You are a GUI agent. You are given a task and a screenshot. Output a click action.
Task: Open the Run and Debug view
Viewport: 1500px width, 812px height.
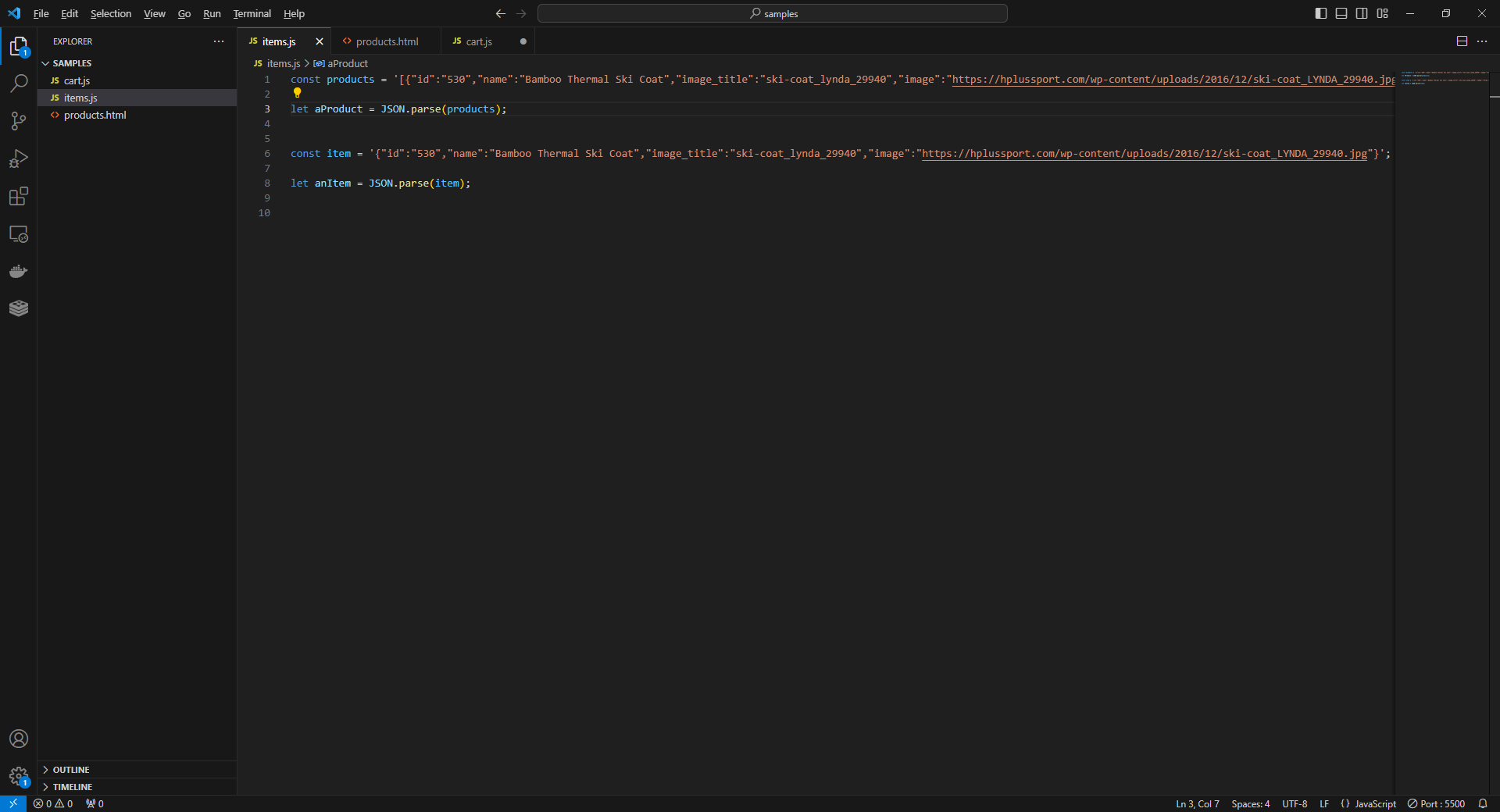coord(19,158)
